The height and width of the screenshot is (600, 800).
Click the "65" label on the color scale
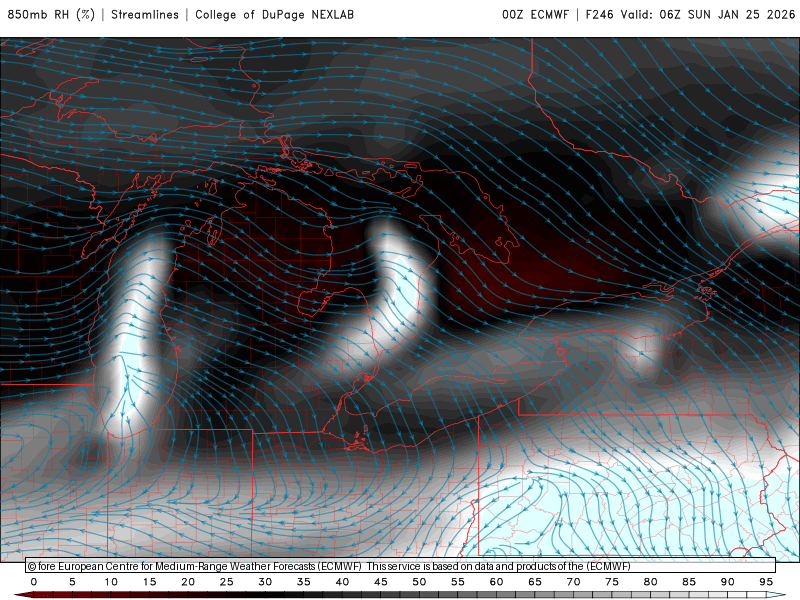tap(535, 582)
